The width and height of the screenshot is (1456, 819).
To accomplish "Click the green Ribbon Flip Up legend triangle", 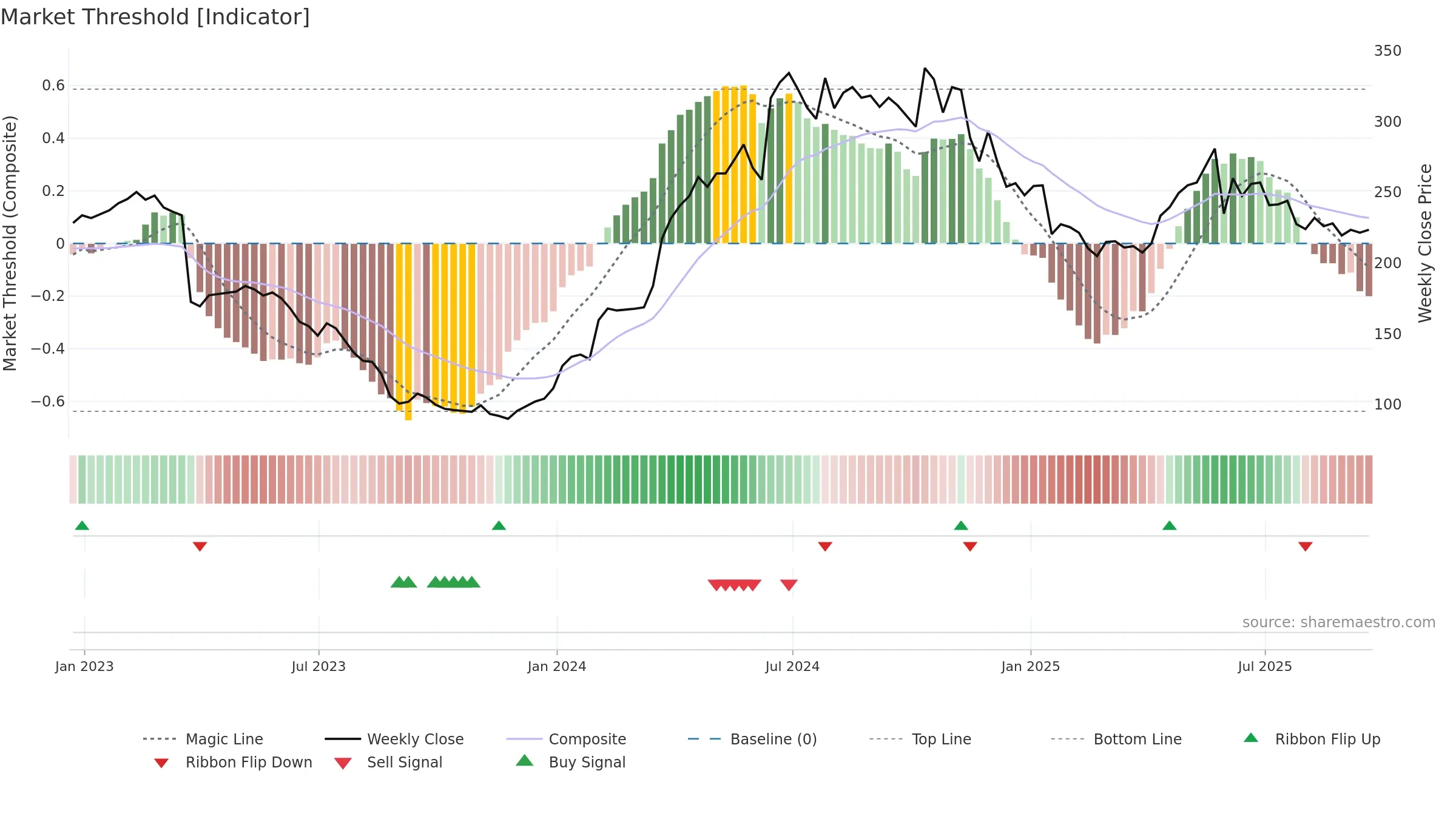I will pos(1251,738).
